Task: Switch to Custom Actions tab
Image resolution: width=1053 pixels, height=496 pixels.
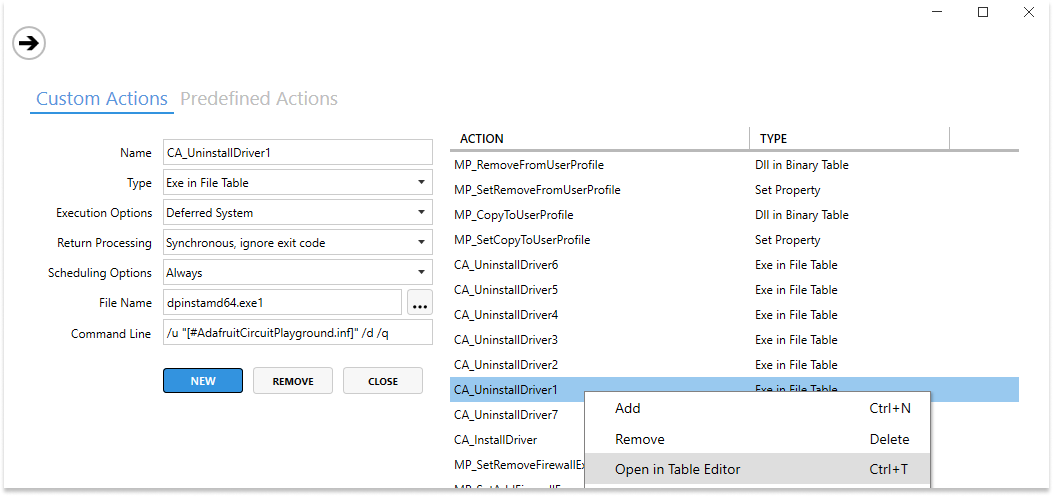Action: tap(102, 99)
